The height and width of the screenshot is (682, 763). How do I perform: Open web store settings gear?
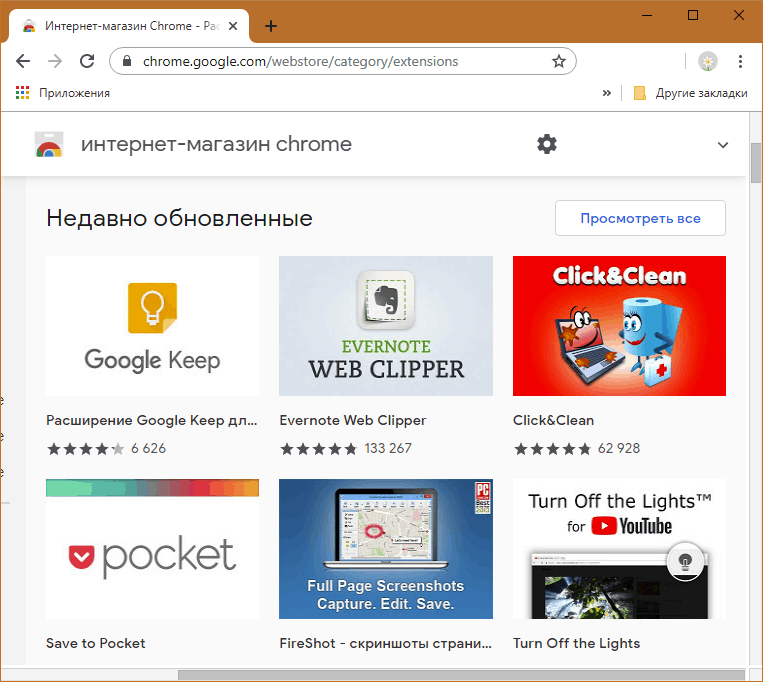pos(547,144)
